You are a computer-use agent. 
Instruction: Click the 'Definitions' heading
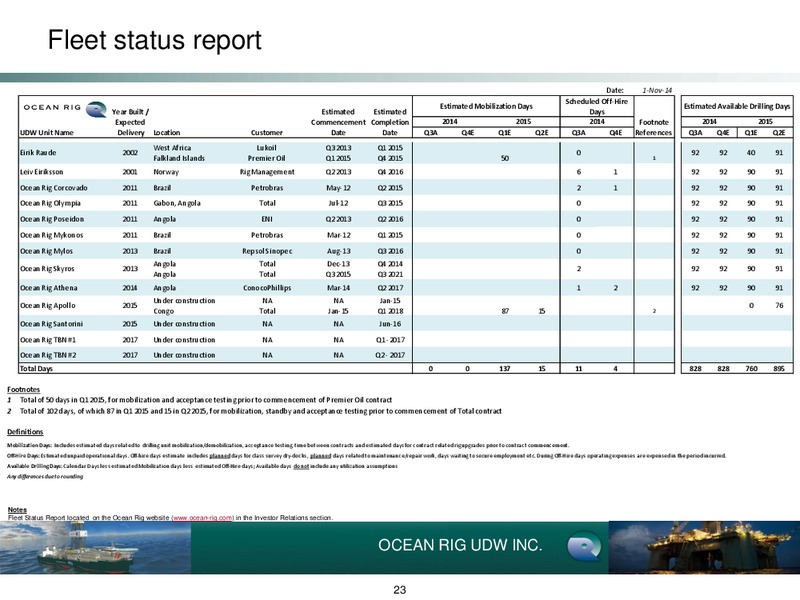(25, 432)
